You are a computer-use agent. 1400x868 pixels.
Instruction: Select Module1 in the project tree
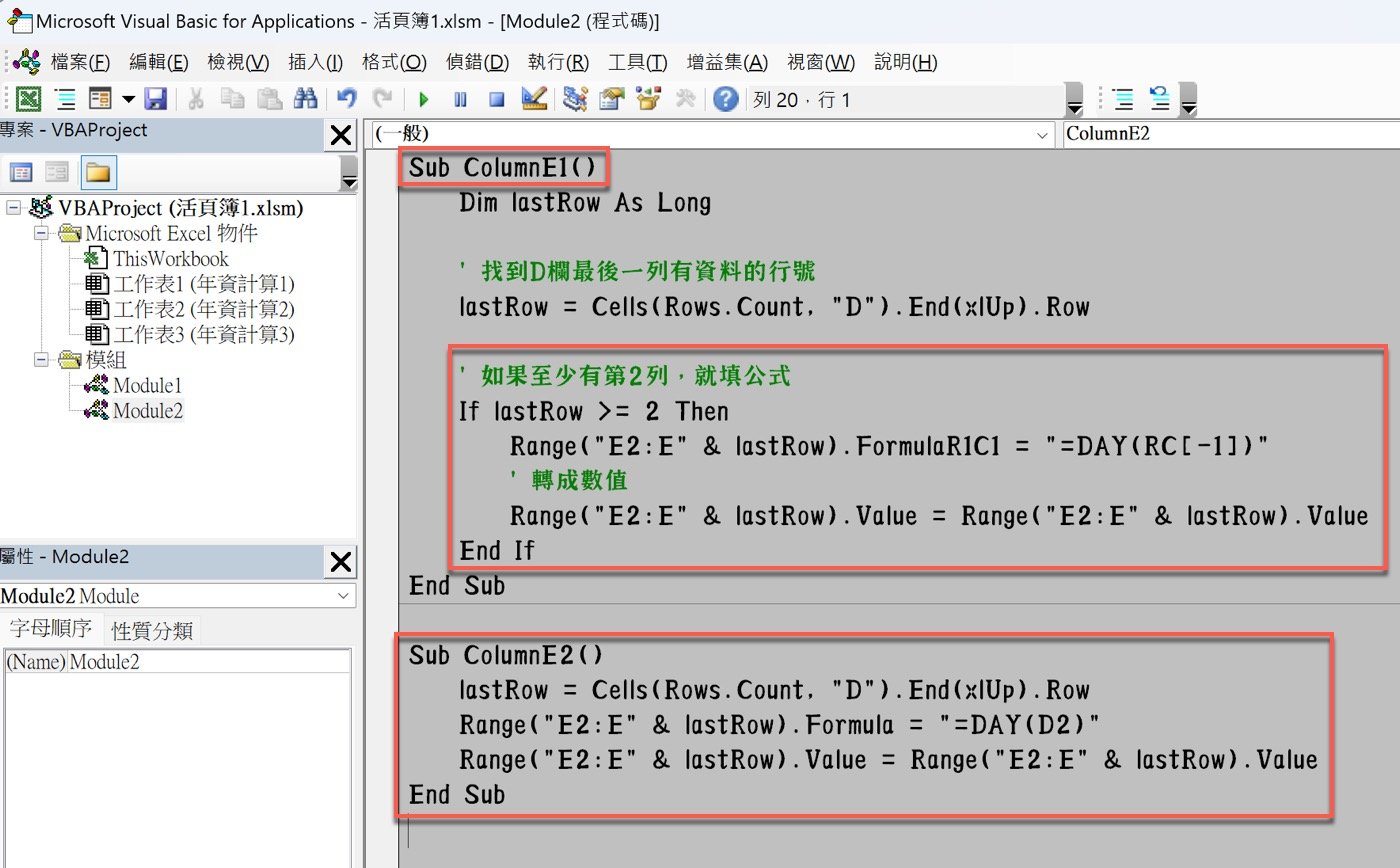pyautogui.click(x=147, y=385)
